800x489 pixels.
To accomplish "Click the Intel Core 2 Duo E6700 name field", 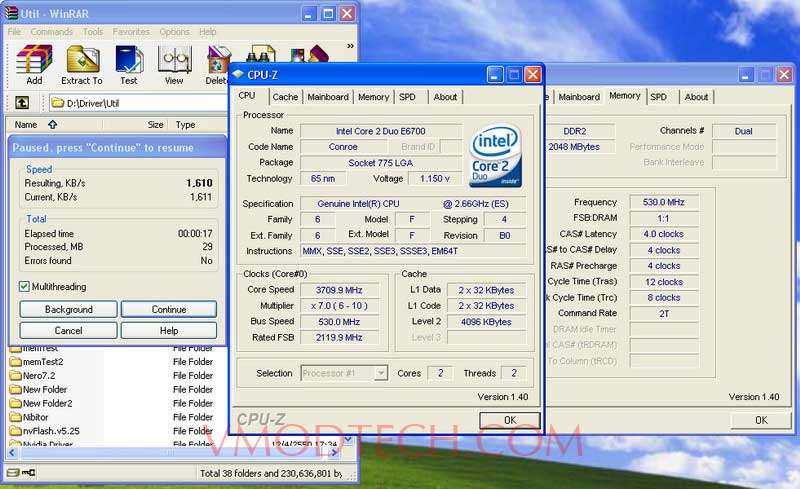I will coord(381,131).
